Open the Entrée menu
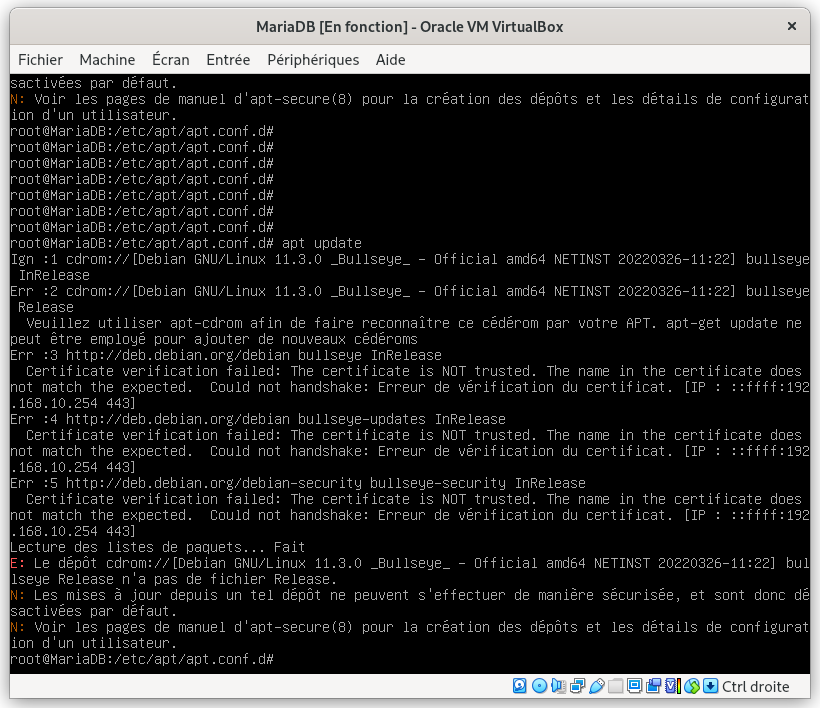The image size is (820, 708). coord(228,60)
